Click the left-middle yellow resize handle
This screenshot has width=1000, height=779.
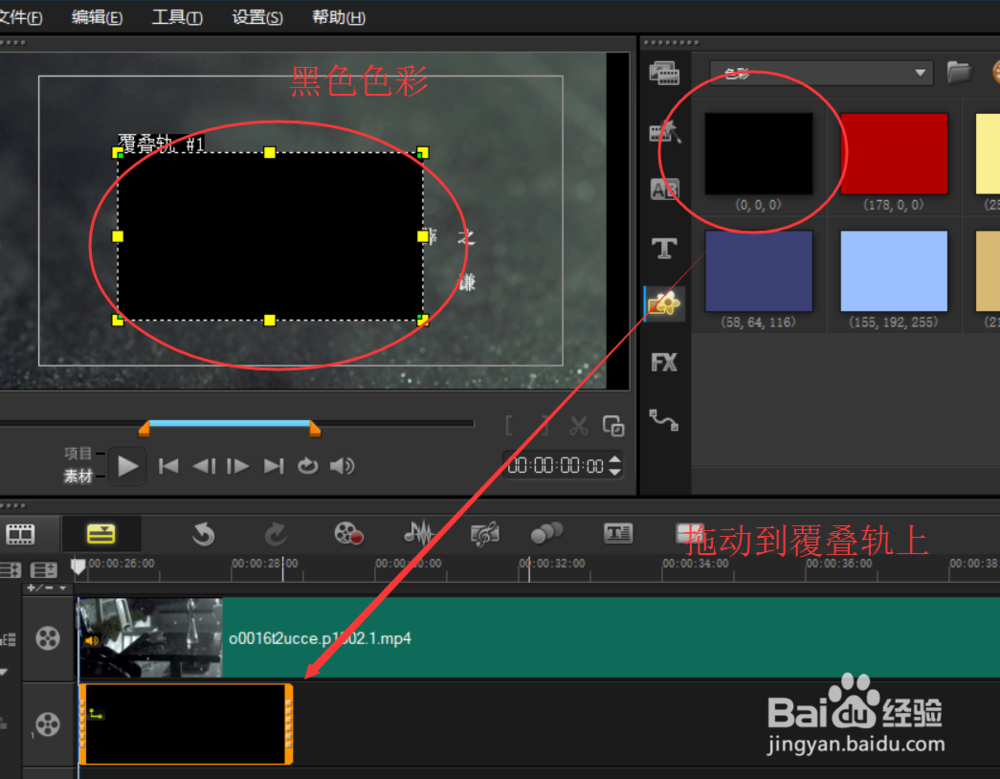117,237
